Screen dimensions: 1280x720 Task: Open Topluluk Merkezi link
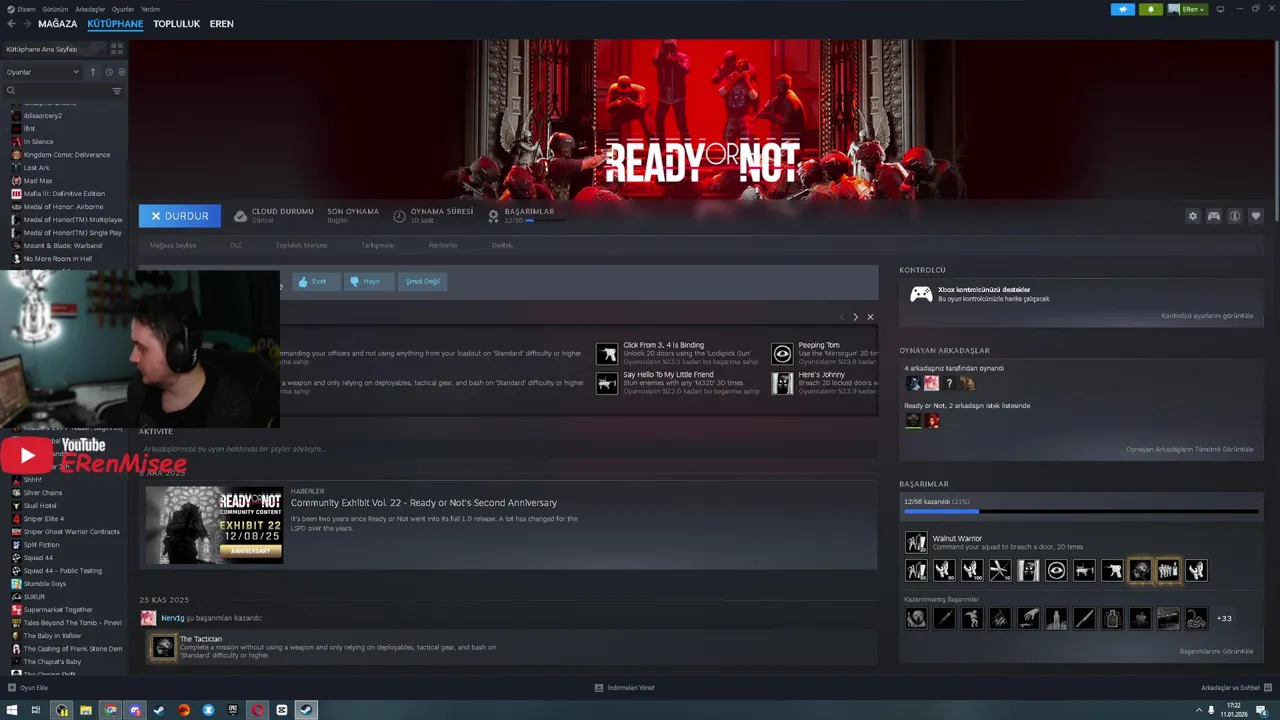tap(302, 245)
